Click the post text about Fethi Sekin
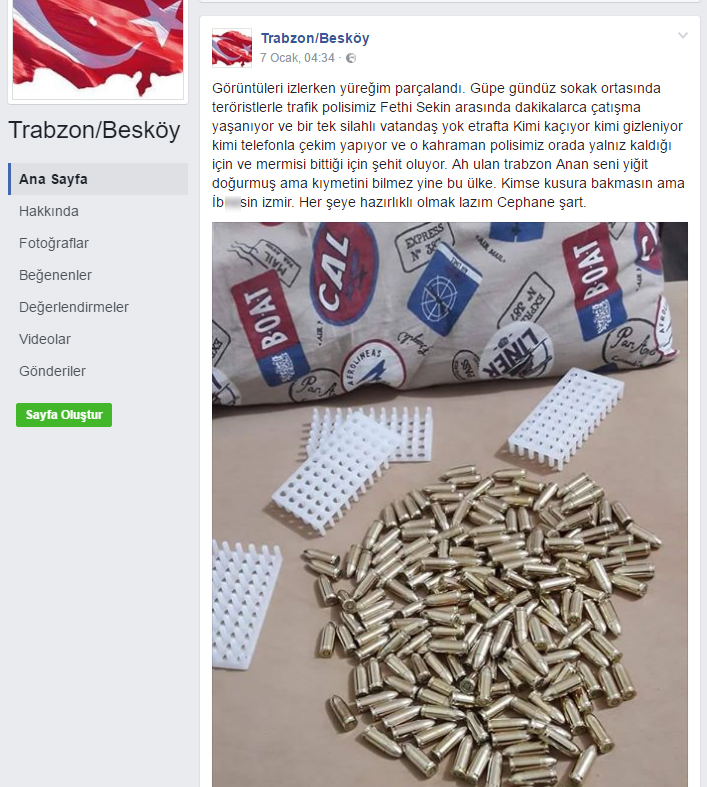This screenshot has width=707, height=787. tap(448, 145)
